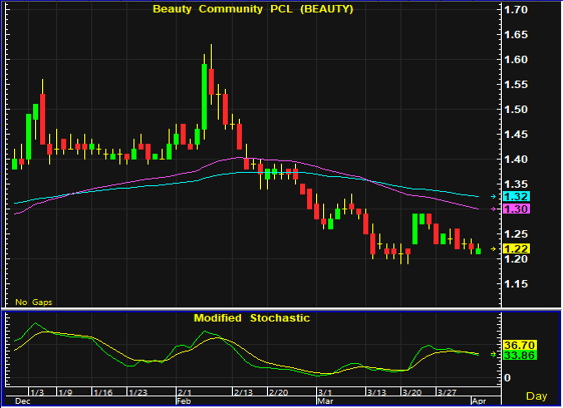The height and width of the screenshot is (408, 563).
Task: Click the 1/16 date marker
Action: (x=103, y=393)
